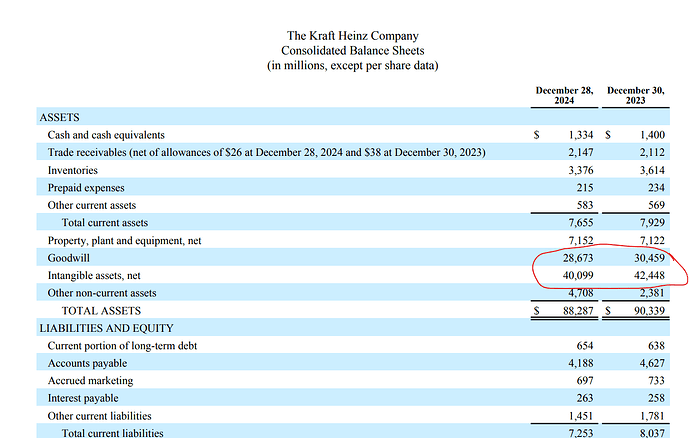
Task: Select total current liabilities value 8,037
Action: pyautogui.click(x=652, y=433)
